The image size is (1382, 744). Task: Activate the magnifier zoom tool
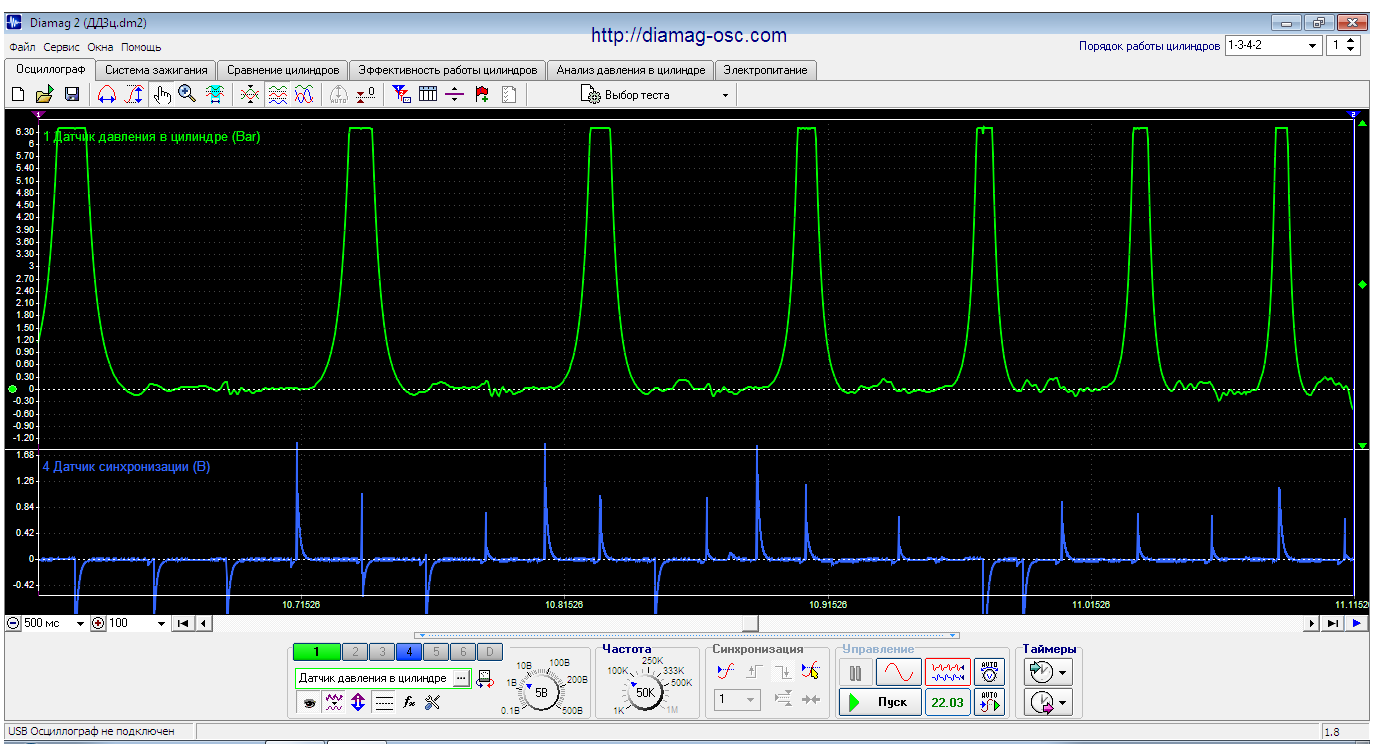tap(187, 95)
